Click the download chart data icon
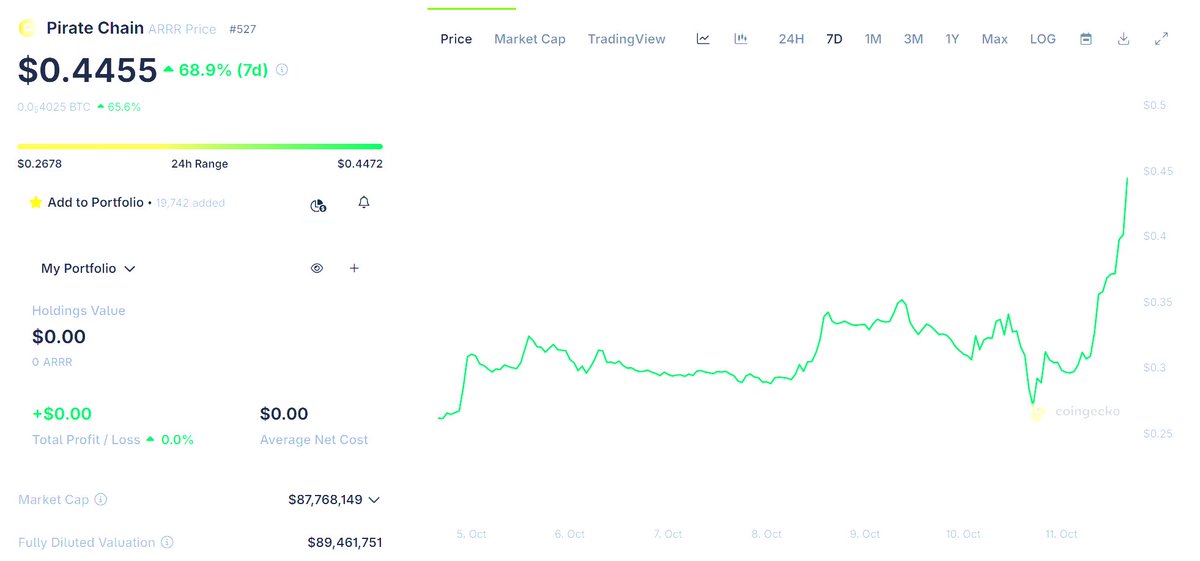The image size is (1200, 561). [1124, 39]
